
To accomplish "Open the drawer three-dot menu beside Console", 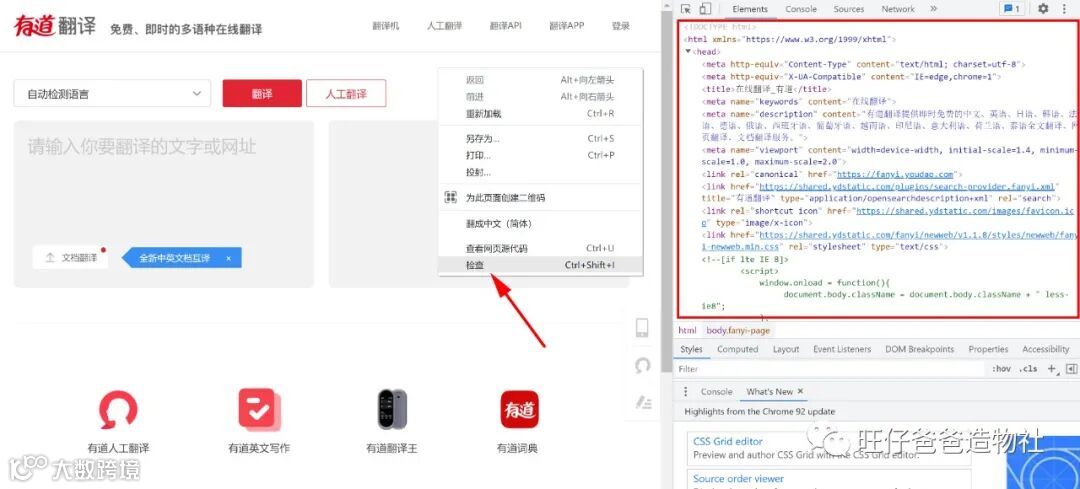I will pyautogui.click(x=685, y=391).
